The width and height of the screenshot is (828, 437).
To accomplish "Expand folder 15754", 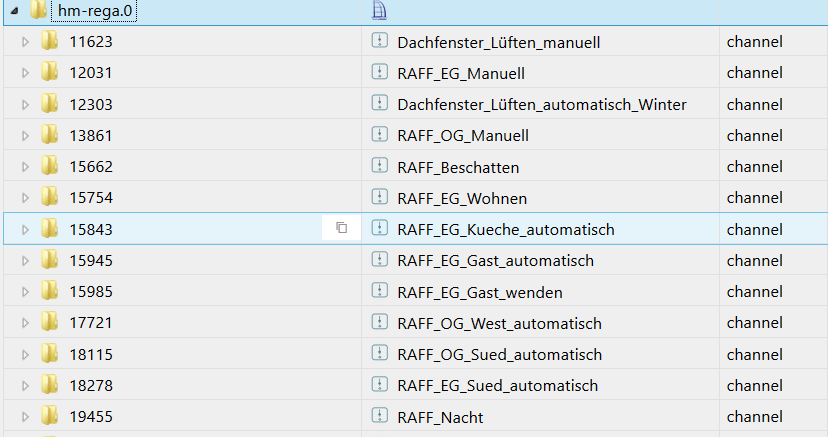I will coord(26,198).
